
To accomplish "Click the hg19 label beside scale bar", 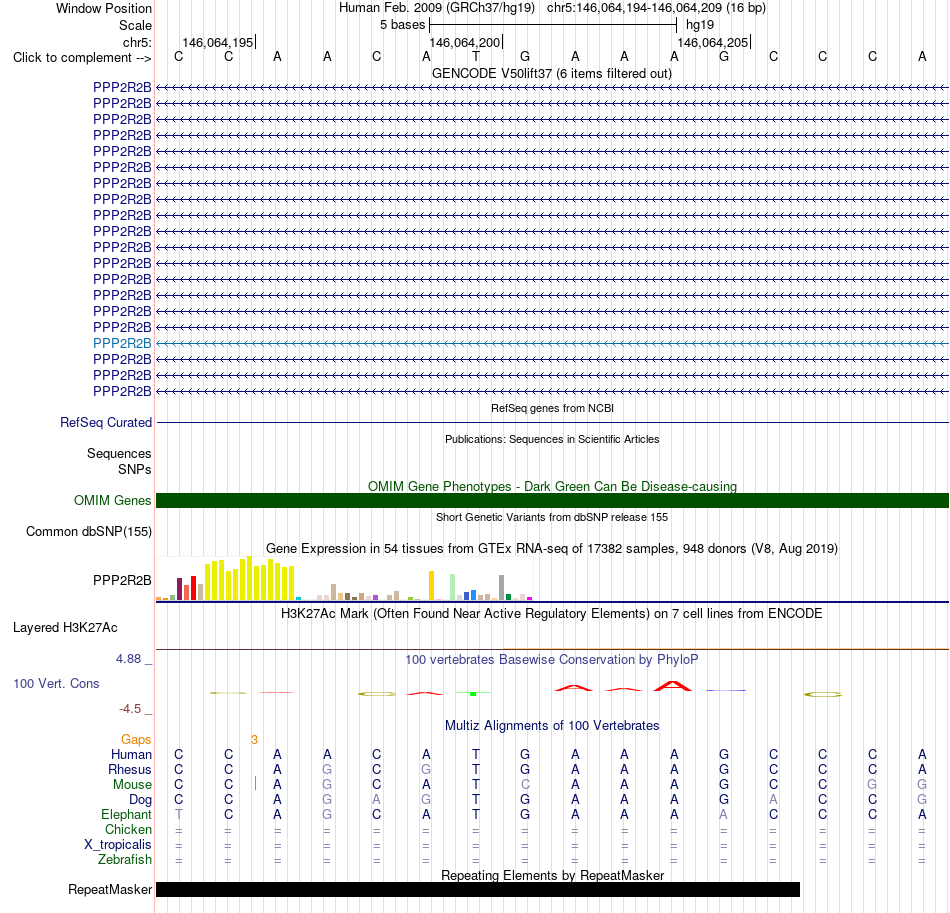I will [700, 25].
